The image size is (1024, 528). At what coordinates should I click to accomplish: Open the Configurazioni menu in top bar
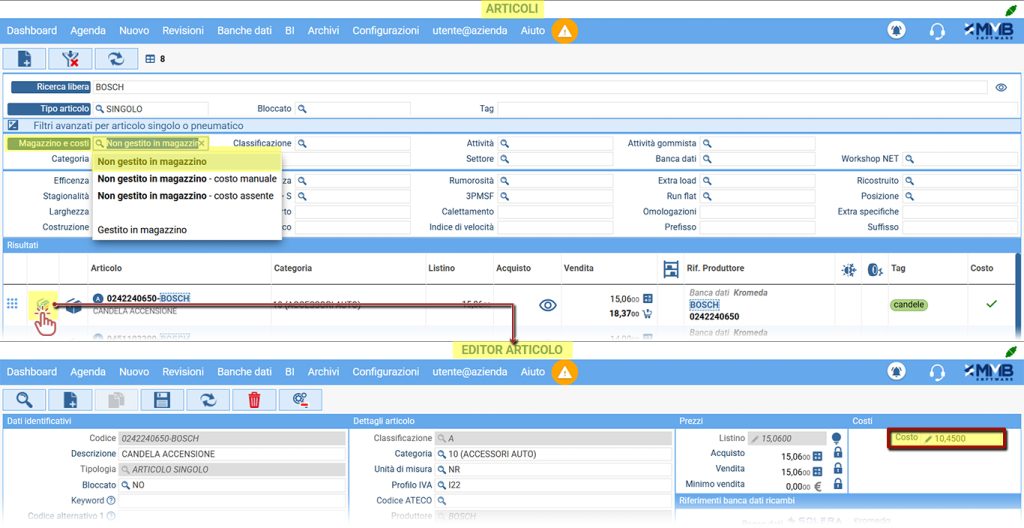[x=385, y=30]
